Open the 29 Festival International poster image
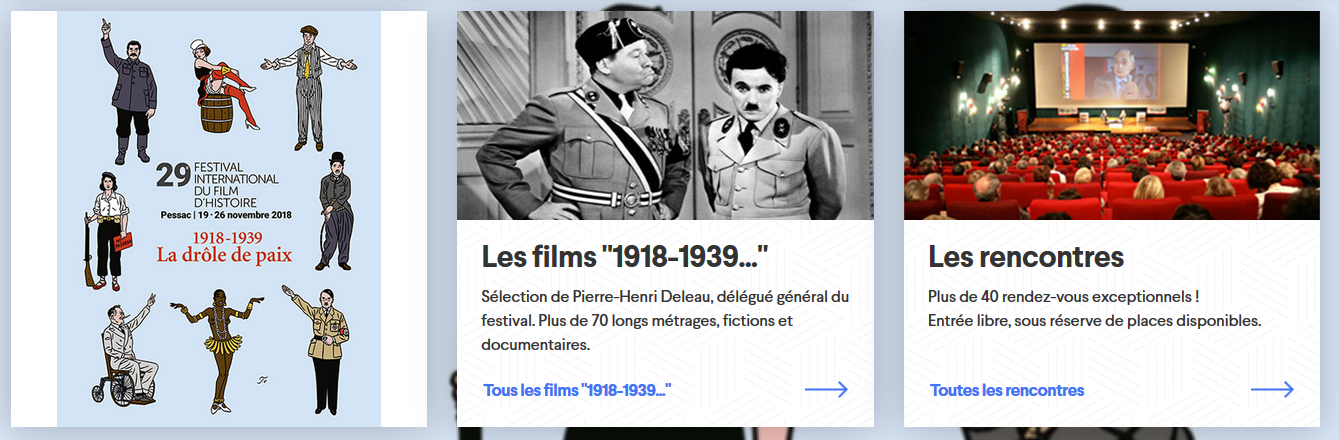This screenshot has width=1339, height=440. click(219, 219)
